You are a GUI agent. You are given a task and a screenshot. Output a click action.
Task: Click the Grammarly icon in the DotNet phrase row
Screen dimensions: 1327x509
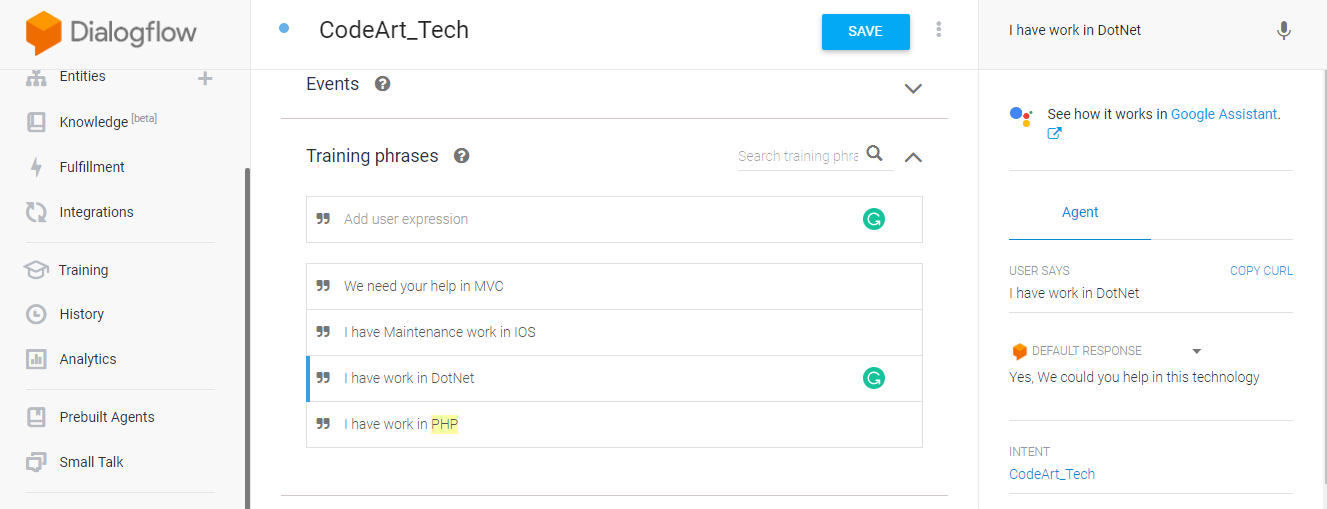[x=874, y=378]
